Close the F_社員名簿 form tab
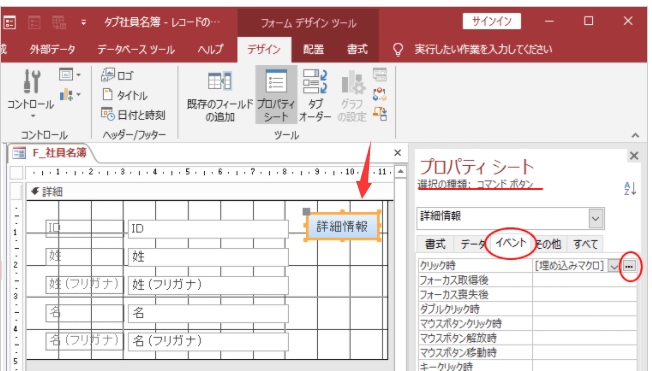The width and height of the screenshot is (652, 371). coord(398,153)
